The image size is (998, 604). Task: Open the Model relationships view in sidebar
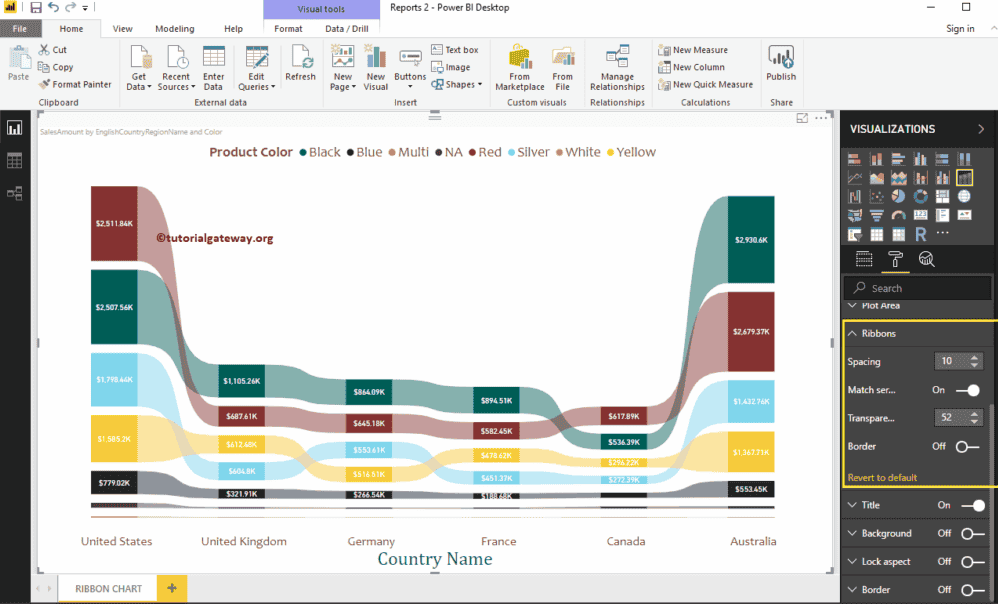tap(15, 193)
